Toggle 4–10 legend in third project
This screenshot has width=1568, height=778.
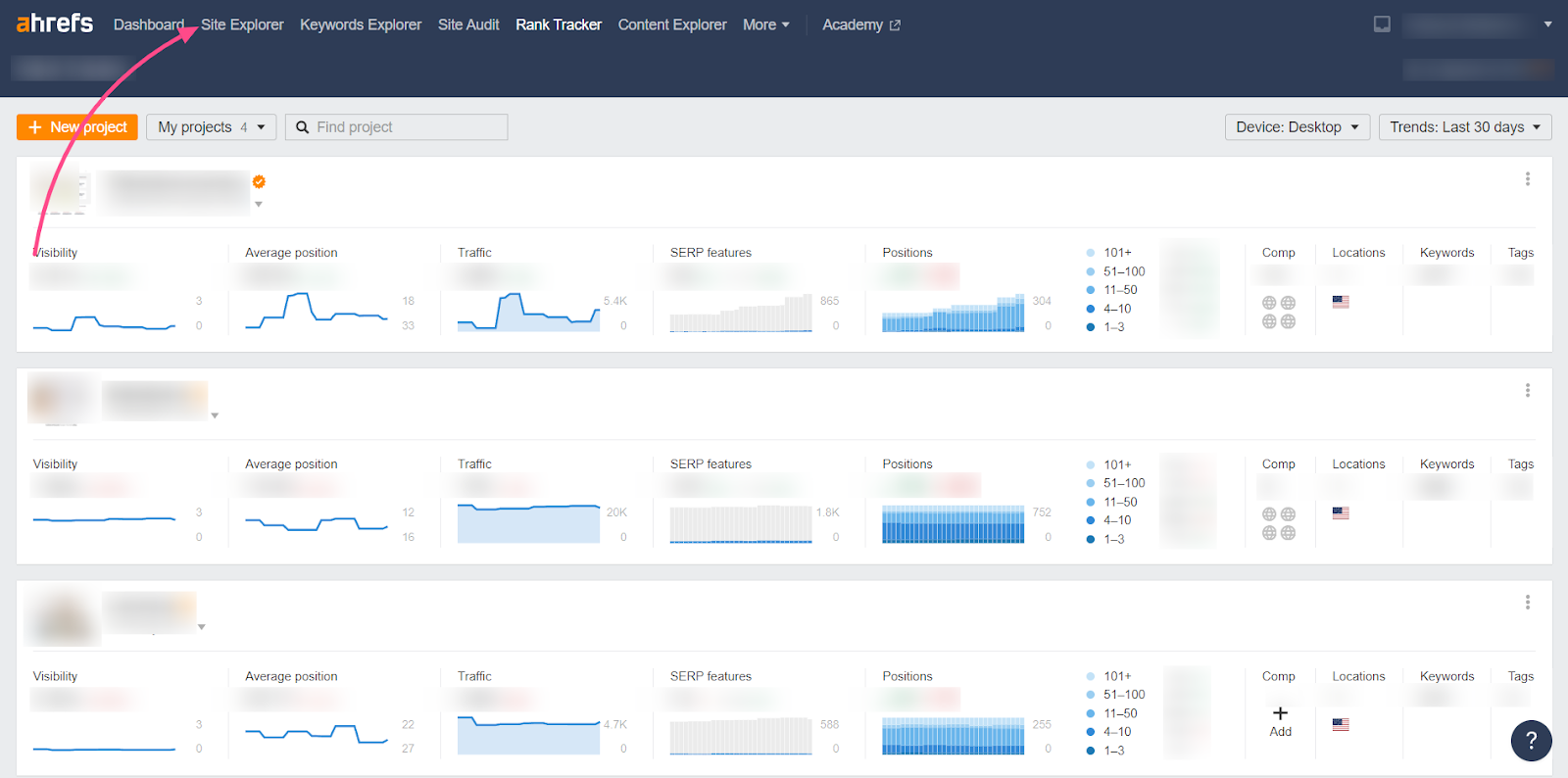[x=1108, y=732]
